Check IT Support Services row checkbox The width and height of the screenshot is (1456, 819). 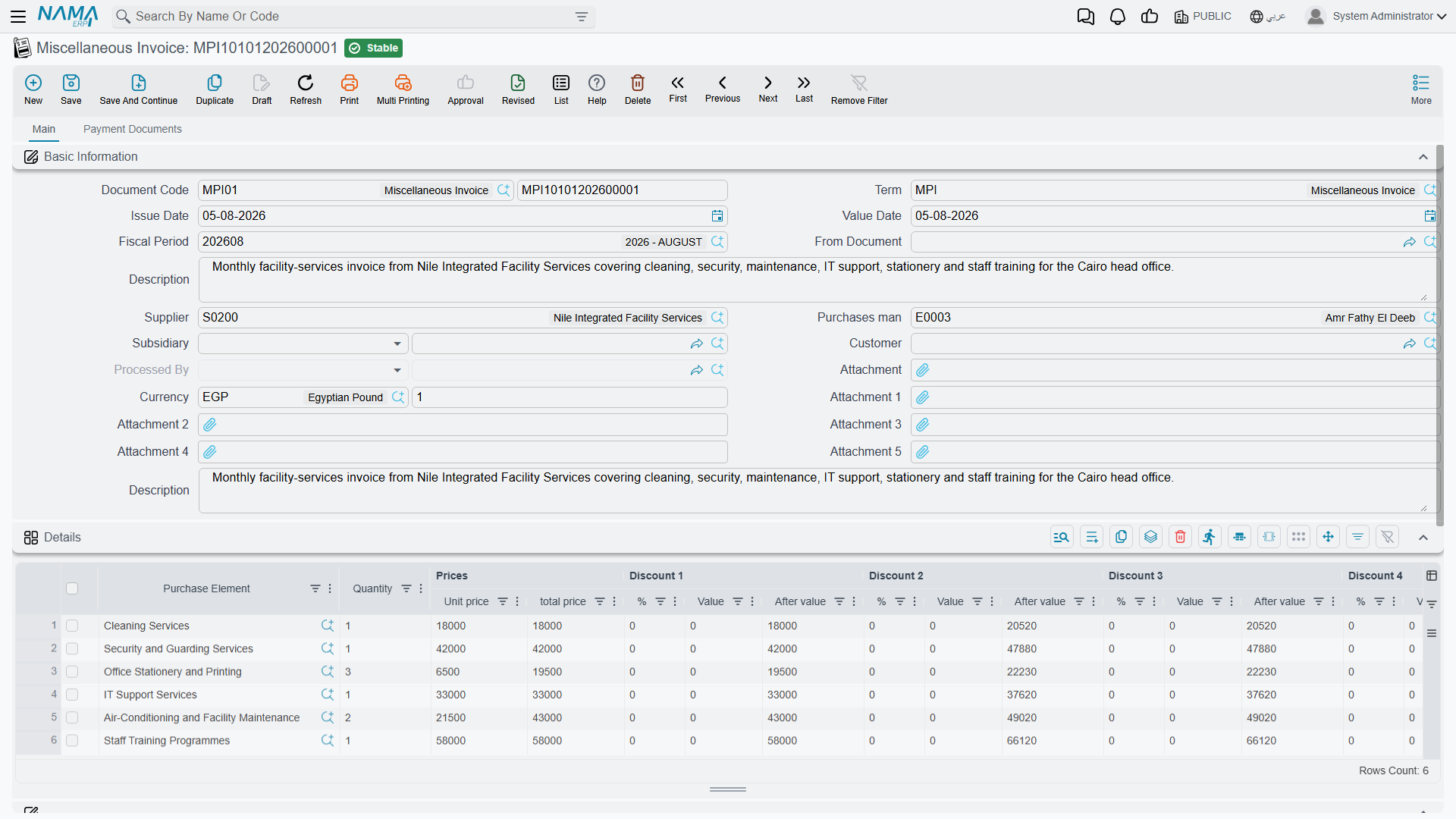72,695
